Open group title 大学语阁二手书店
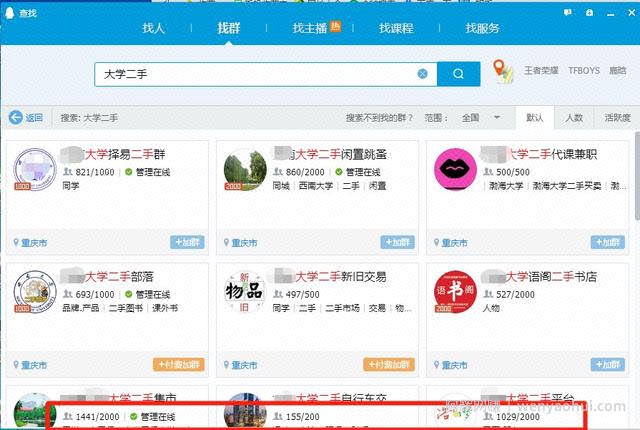 539,277
